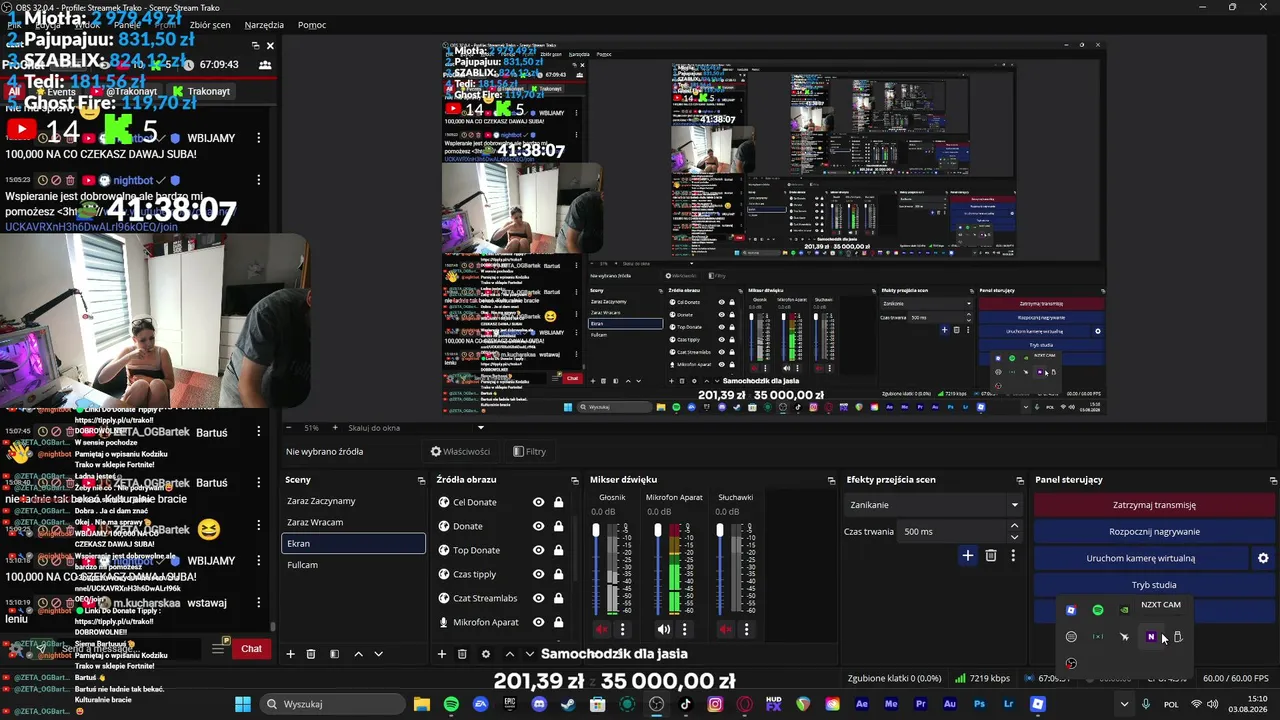1280x720 pixels.
Task: Decrease Czas trwania duration value
Action: coord(1014,537)
